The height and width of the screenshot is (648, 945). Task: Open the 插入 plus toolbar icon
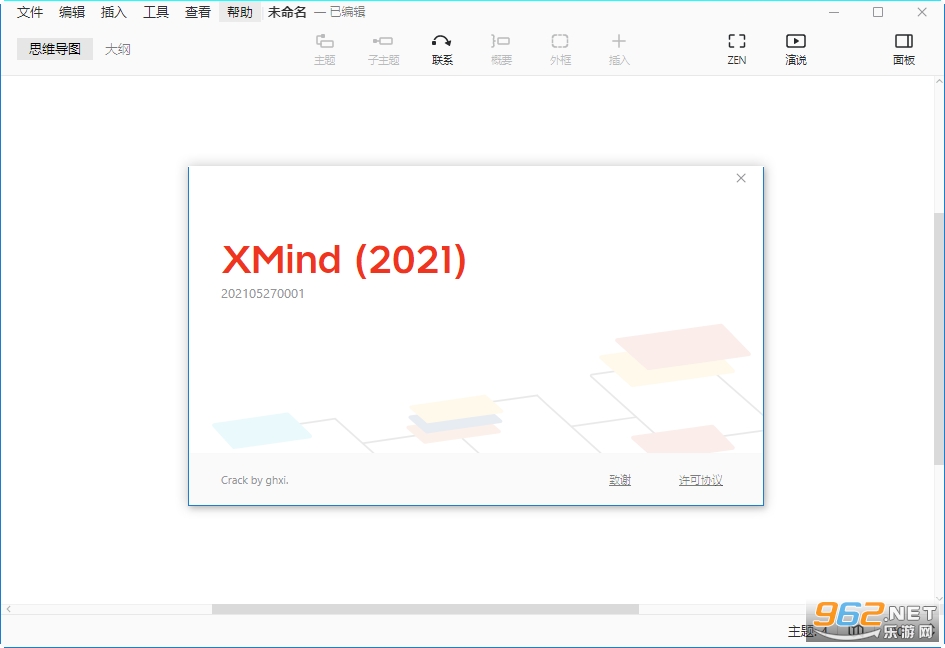click(618, 49)
